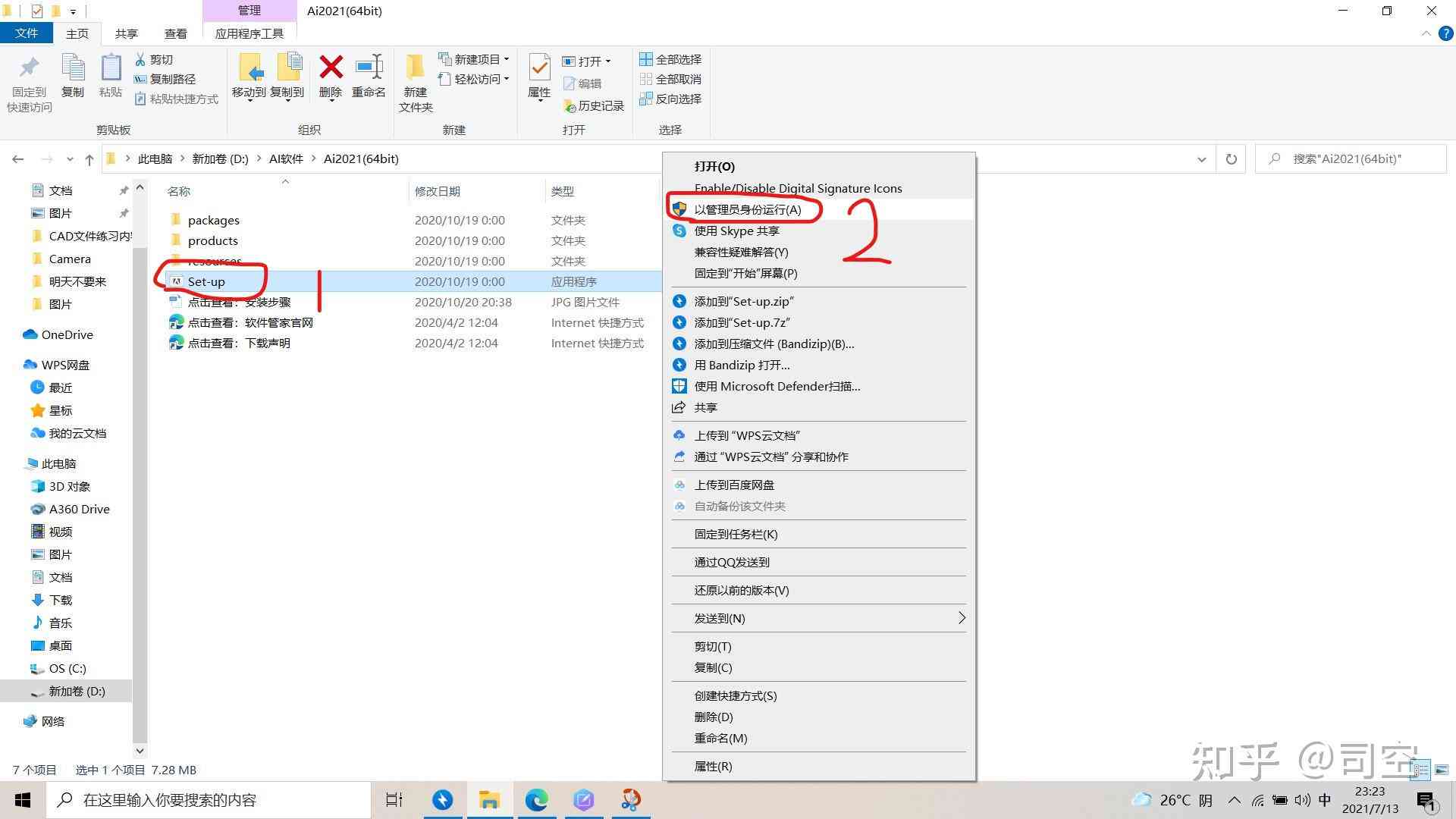Expand the Open button dropdown arrow
The height and width of the screenshot is (819, 1456).
coord(608,61)
